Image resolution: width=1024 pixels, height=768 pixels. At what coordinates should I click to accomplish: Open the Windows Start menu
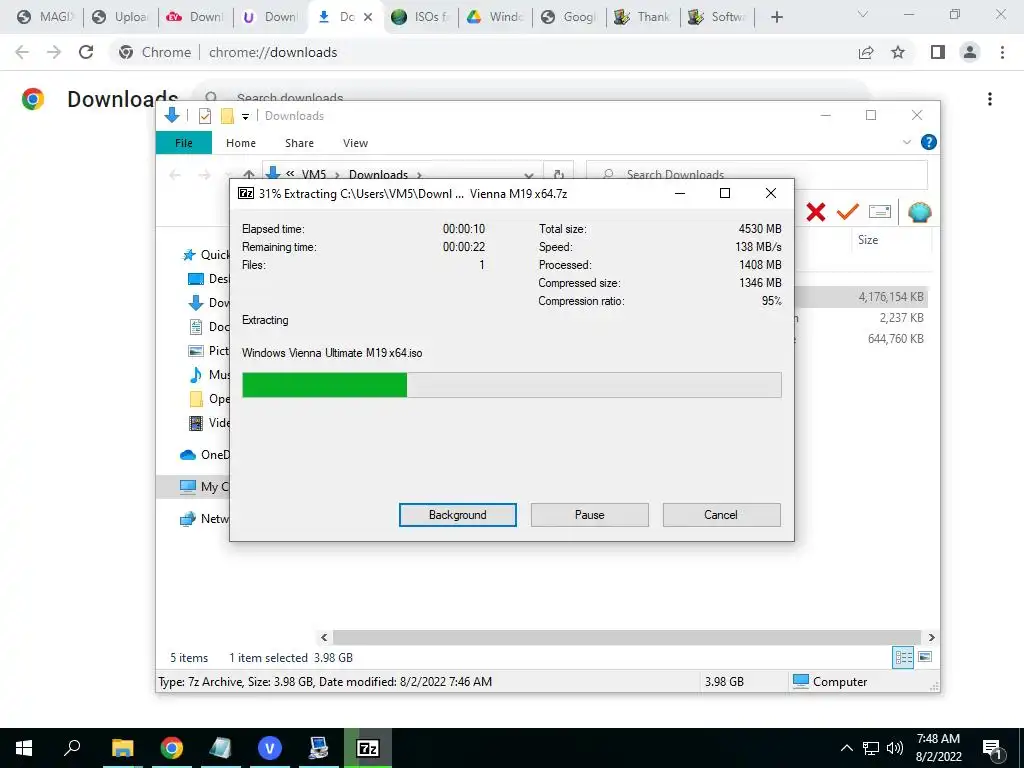24,748
